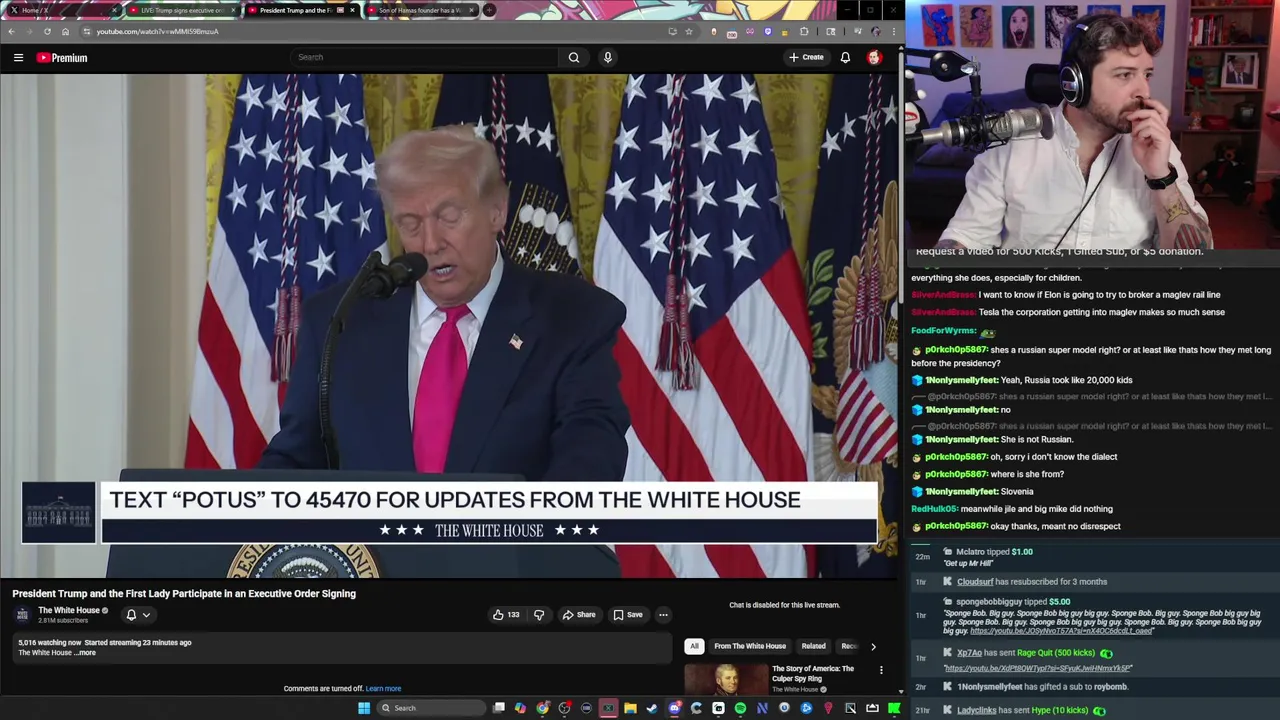1280x720 pixels.
Task: Focus the YouTube search field
Action: (425, 57)
